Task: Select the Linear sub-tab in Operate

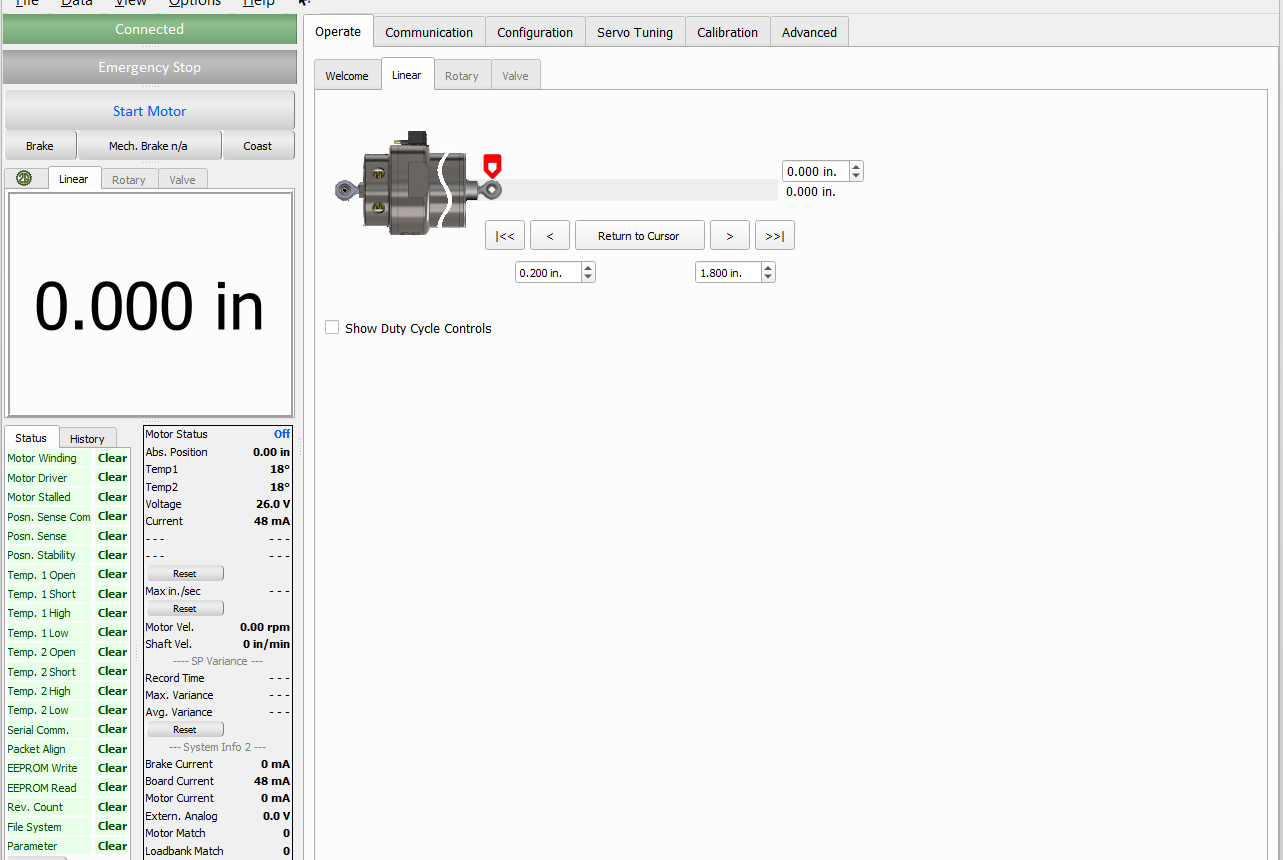Action: 407,74
